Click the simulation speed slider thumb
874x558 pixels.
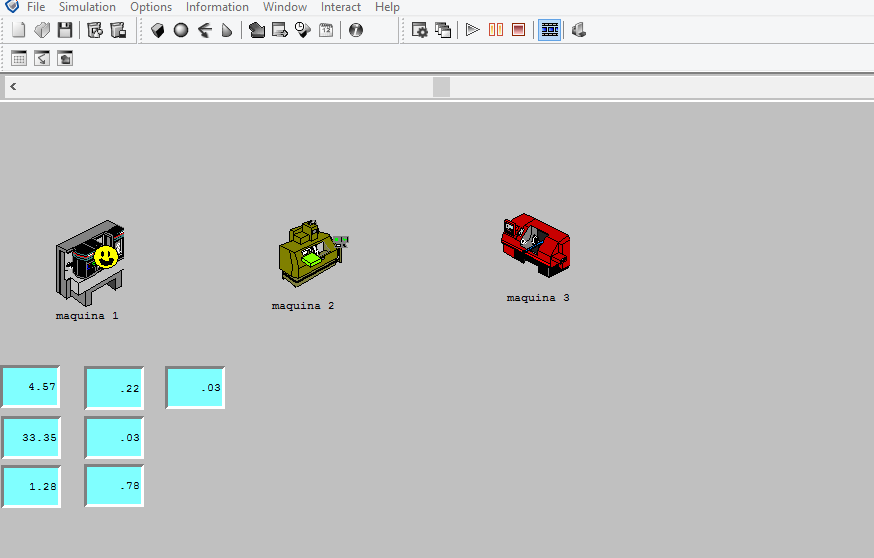441,87
